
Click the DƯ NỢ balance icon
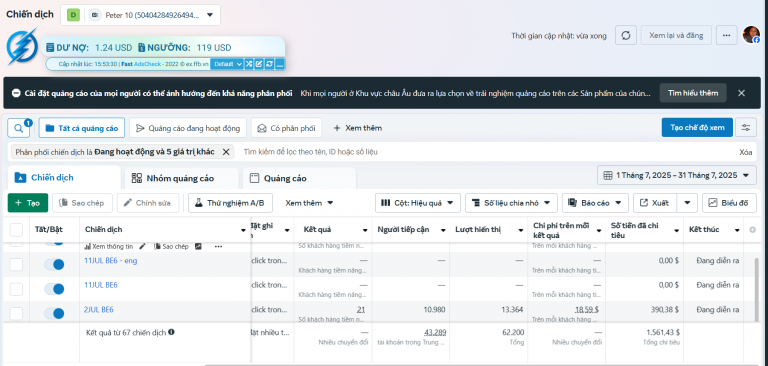click(x=50, y=48)
